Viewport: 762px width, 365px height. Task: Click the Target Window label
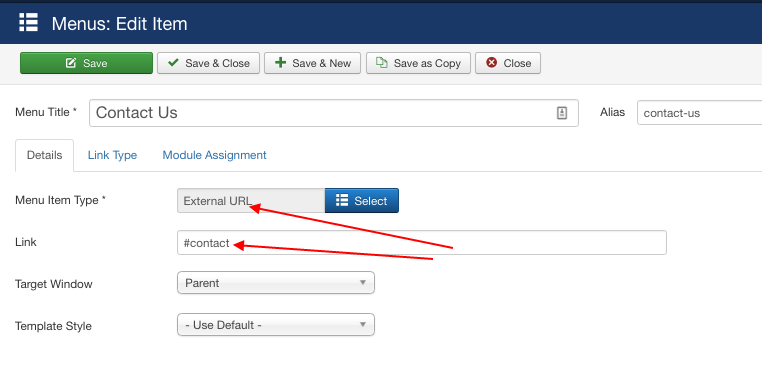point(54,284)
